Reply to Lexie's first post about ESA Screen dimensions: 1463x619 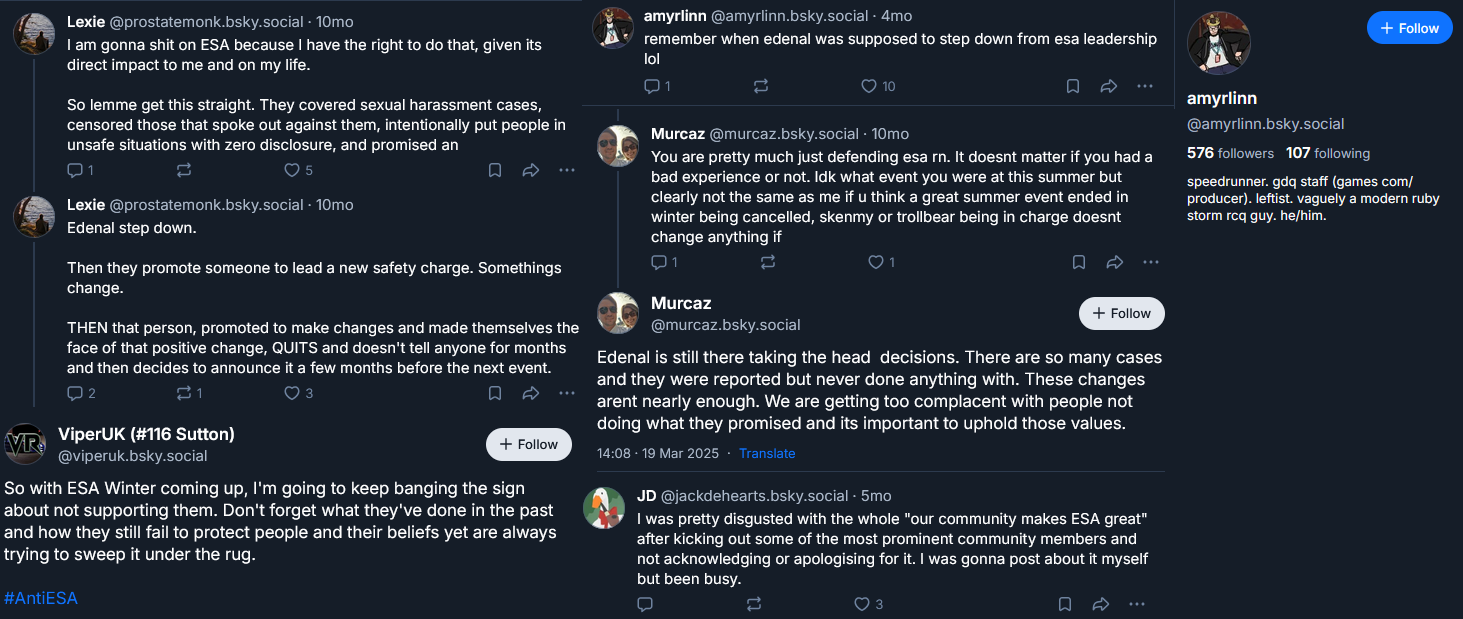click(x=80, y=170)
